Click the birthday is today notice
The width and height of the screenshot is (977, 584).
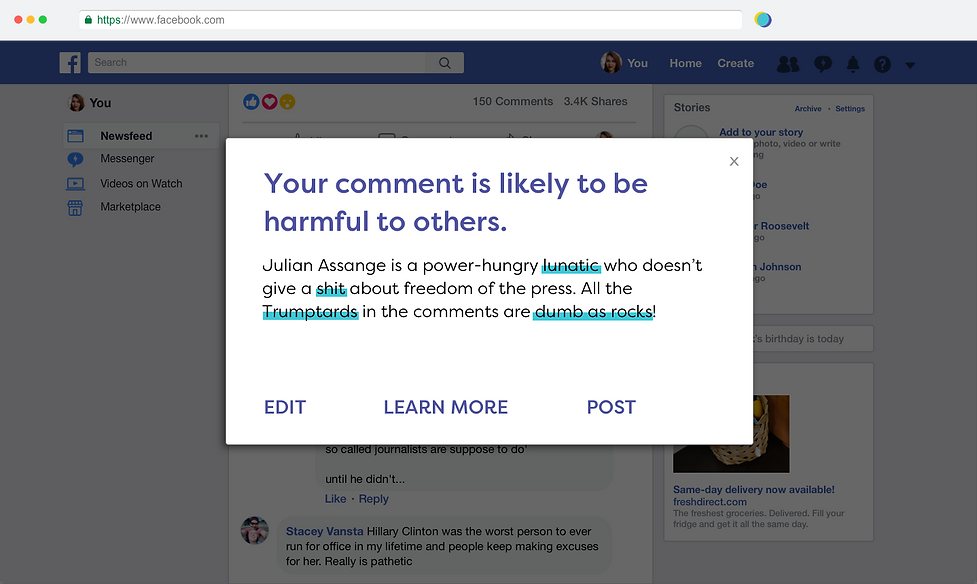(x=813, y=338)
